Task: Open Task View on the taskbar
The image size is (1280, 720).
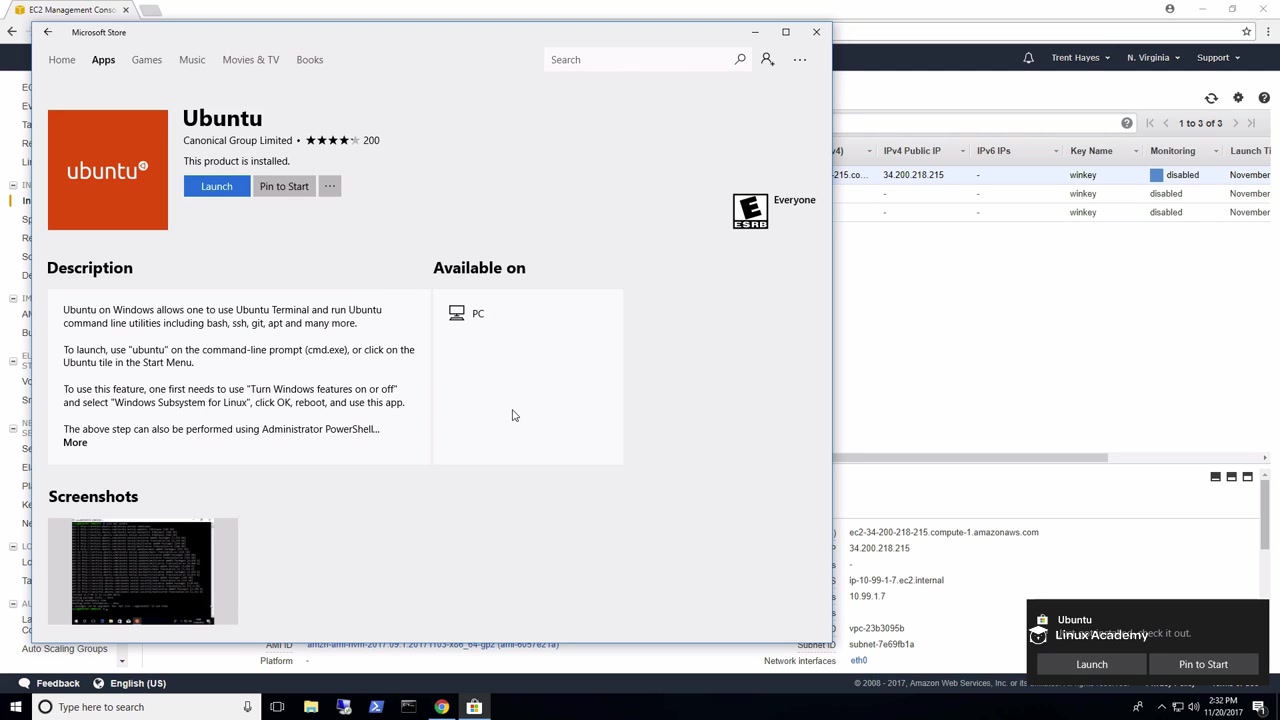Action: click(277, 707)
